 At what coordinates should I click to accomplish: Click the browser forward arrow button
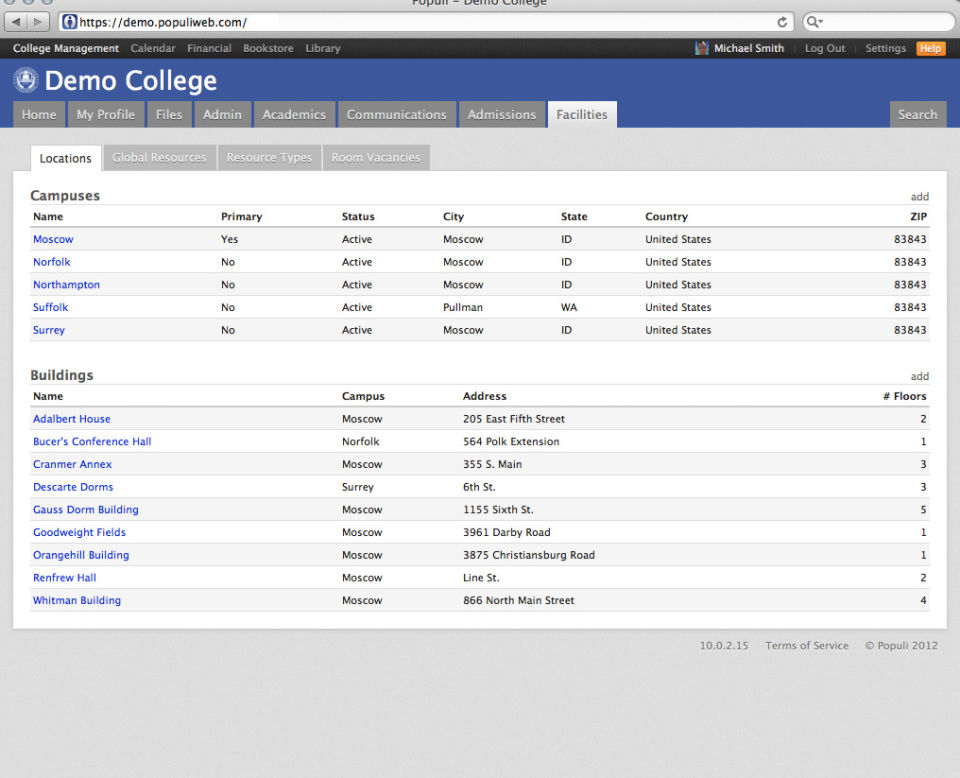pos(38,22)
